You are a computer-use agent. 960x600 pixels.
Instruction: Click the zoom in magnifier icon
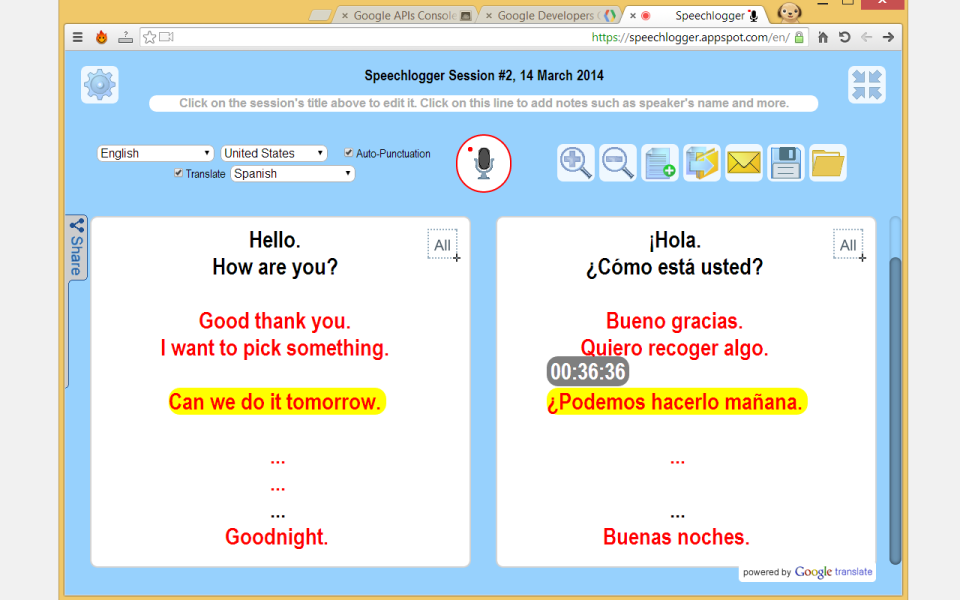(x=576, y=163)
